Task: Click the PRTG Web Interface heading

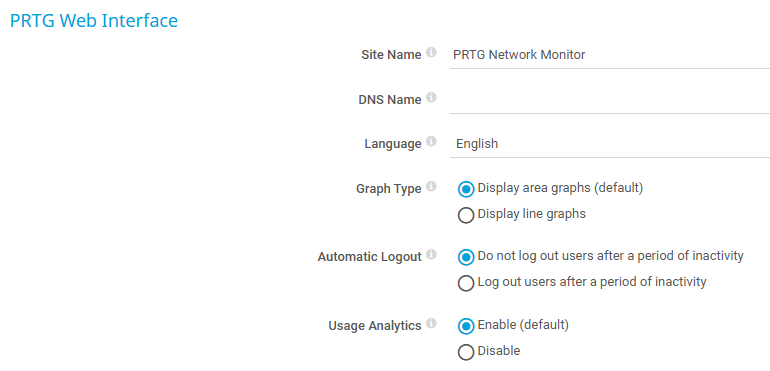Action: [94, 21]
